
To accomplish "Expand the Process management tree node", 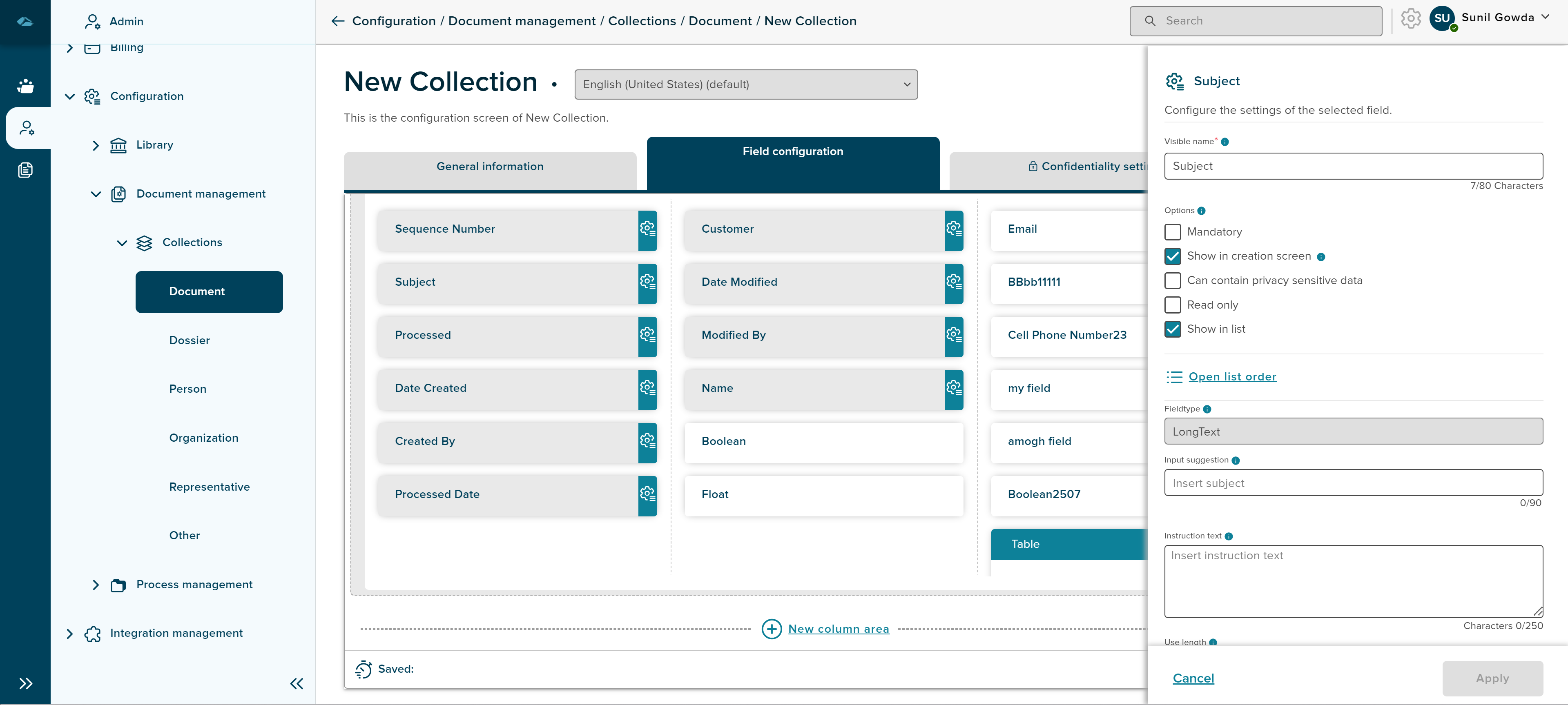I will (x=96, y=585).
